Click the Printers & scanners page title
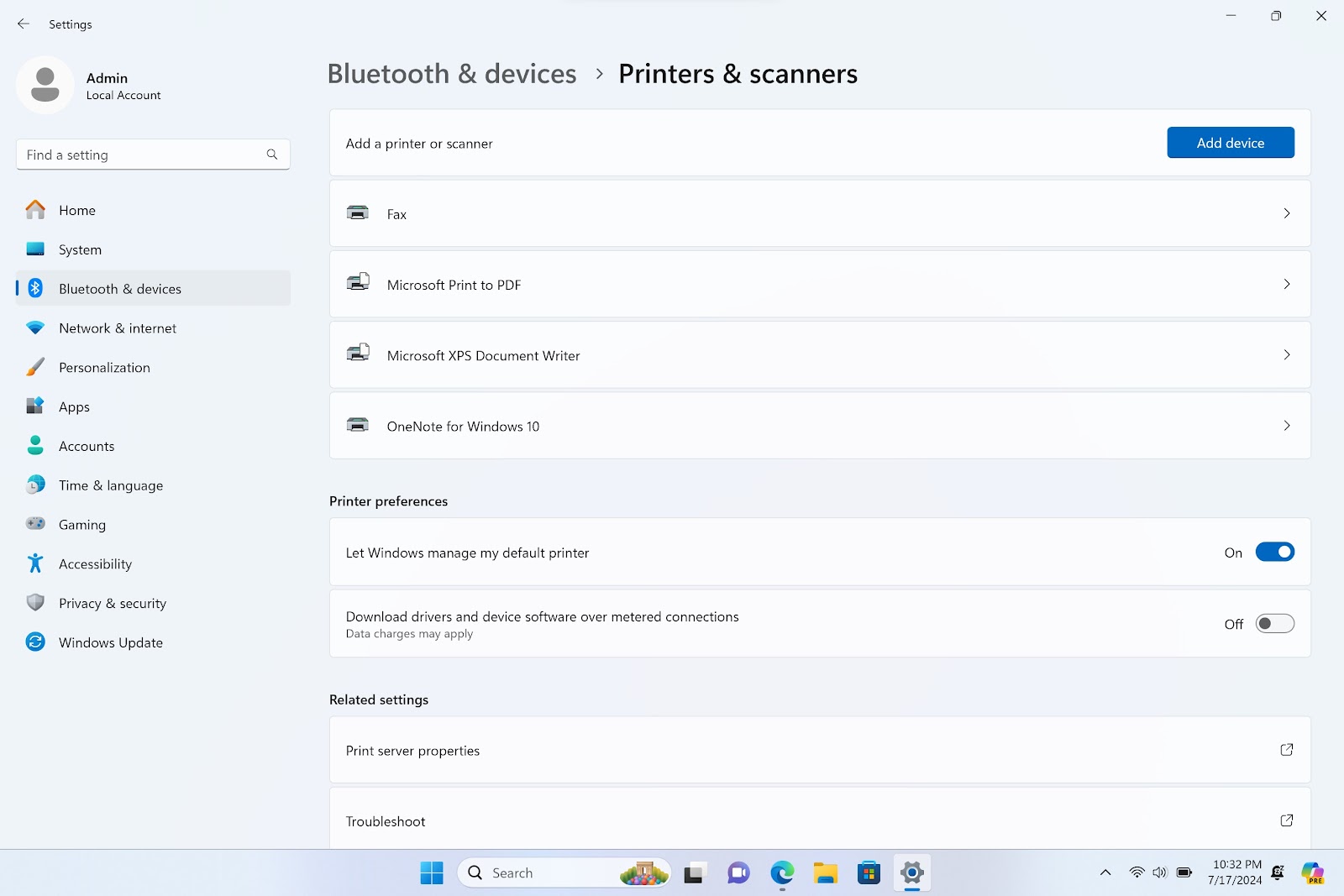 [738, 74]
